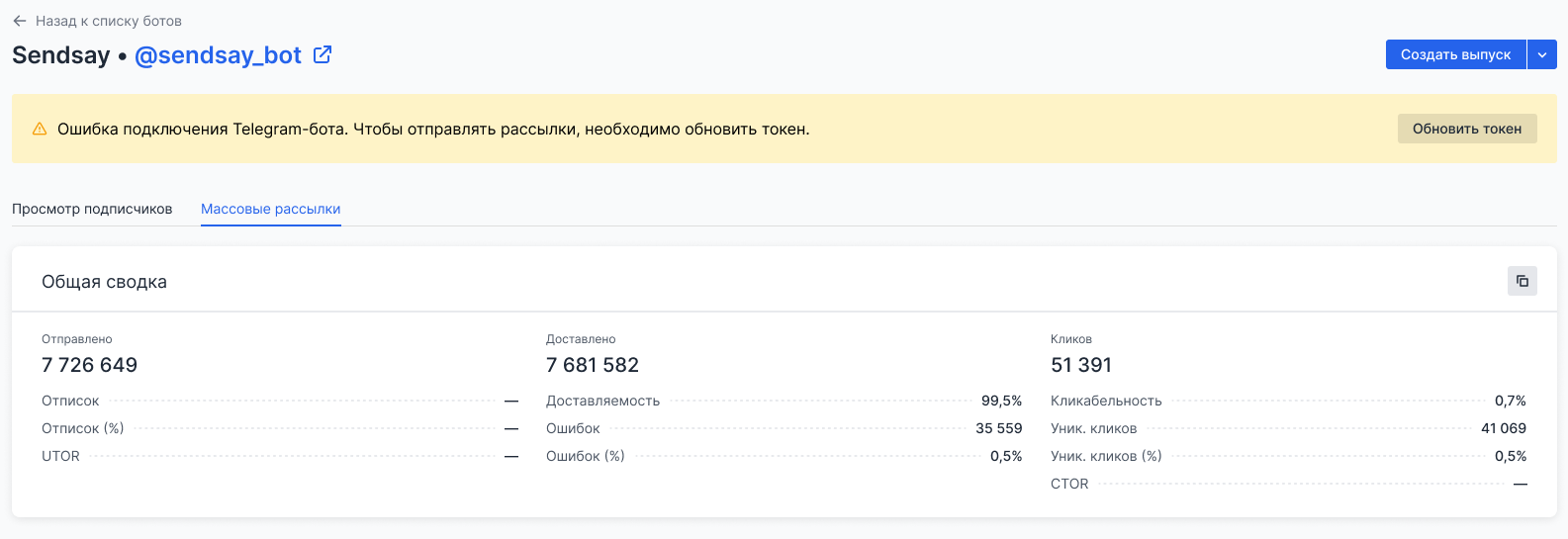1568x539 pixels.
Task: Click the Доставляемость 99,5% value
Action: 1001,401
